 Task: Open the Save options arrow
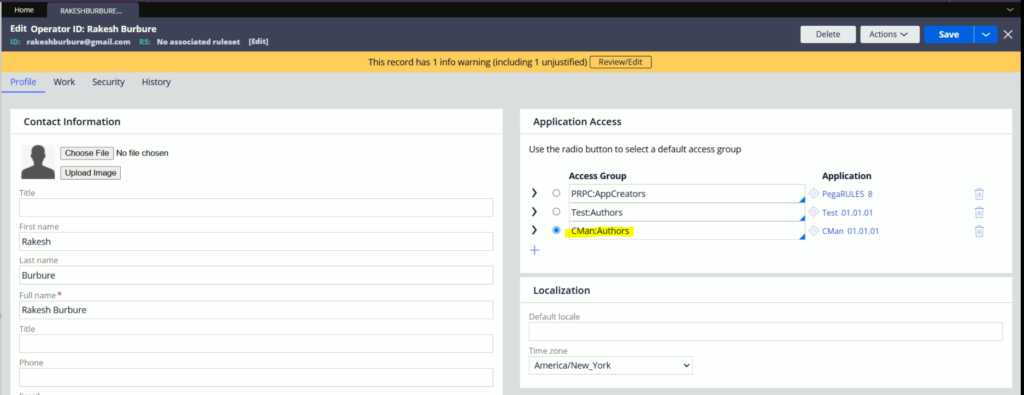[x=985, y=35]
